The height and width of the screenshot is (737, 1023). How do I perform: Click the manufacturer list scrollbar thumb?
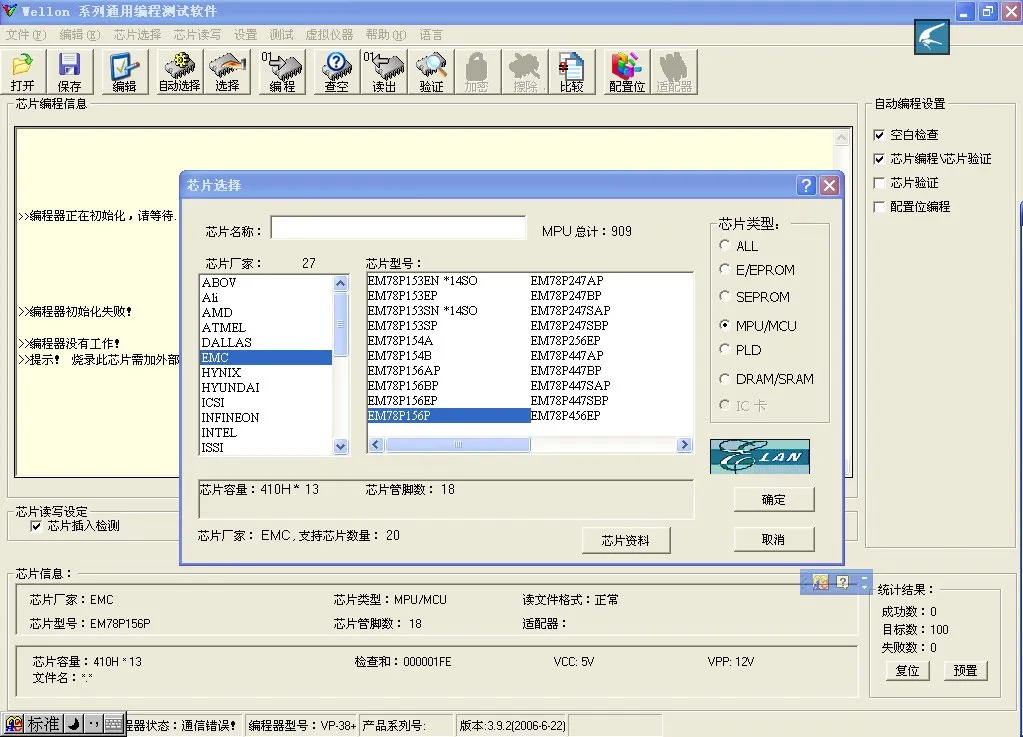(341, 324)
